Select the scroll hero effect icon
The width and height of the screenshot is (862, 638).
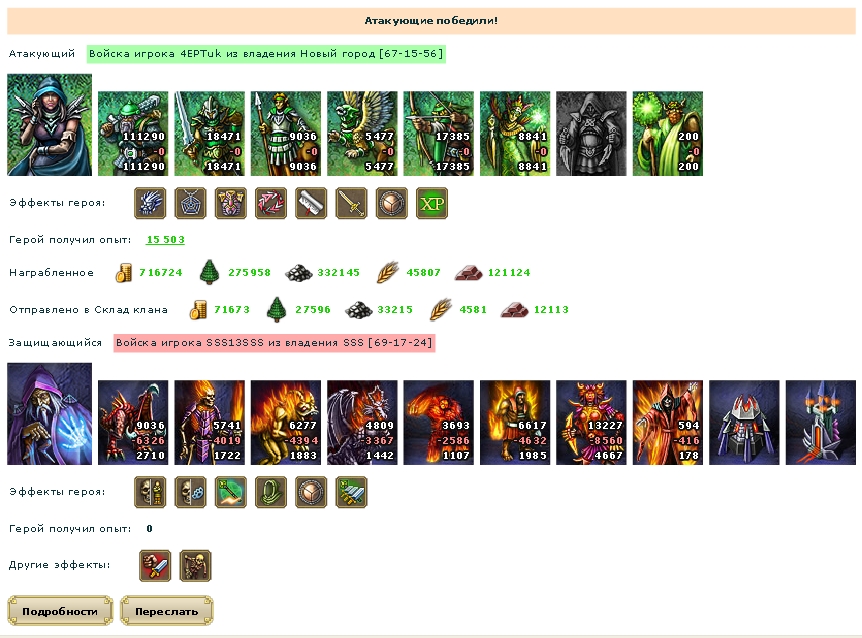[x=311, y=203]
